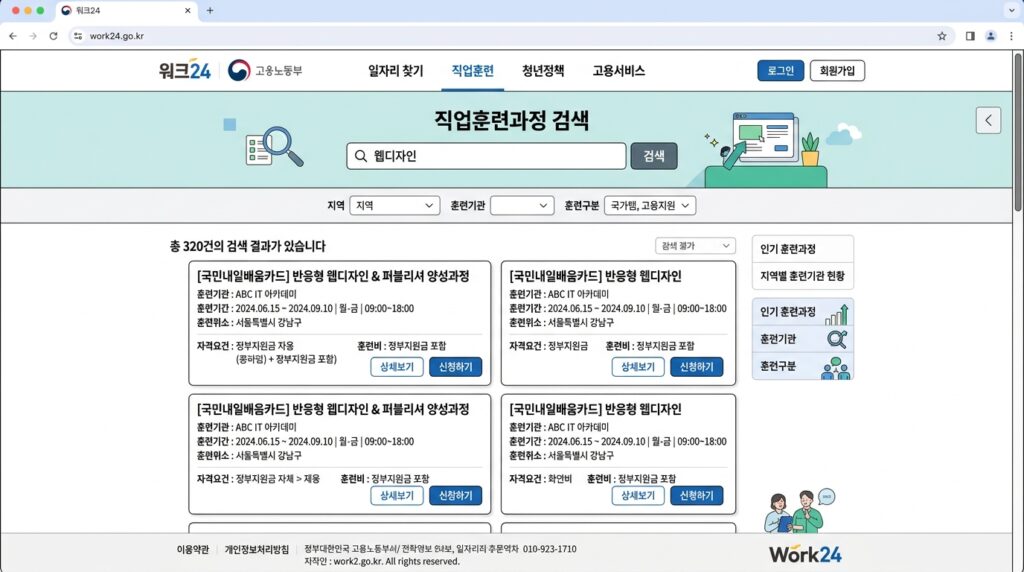This screenshot has width=1024, height=572.
Task: Click the 총 320건의 검색 결과 text
Action: [248, 246]
